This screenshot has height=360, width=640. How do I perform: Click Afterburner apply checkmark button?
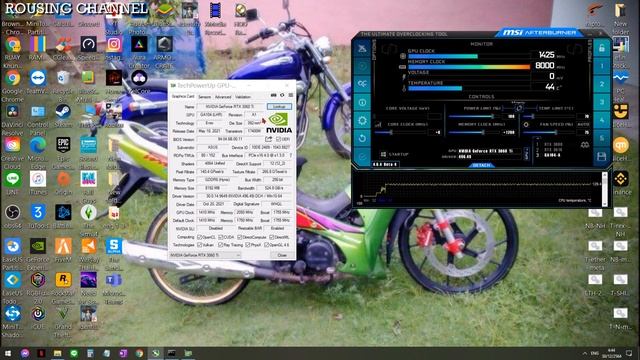click(362, 156)
